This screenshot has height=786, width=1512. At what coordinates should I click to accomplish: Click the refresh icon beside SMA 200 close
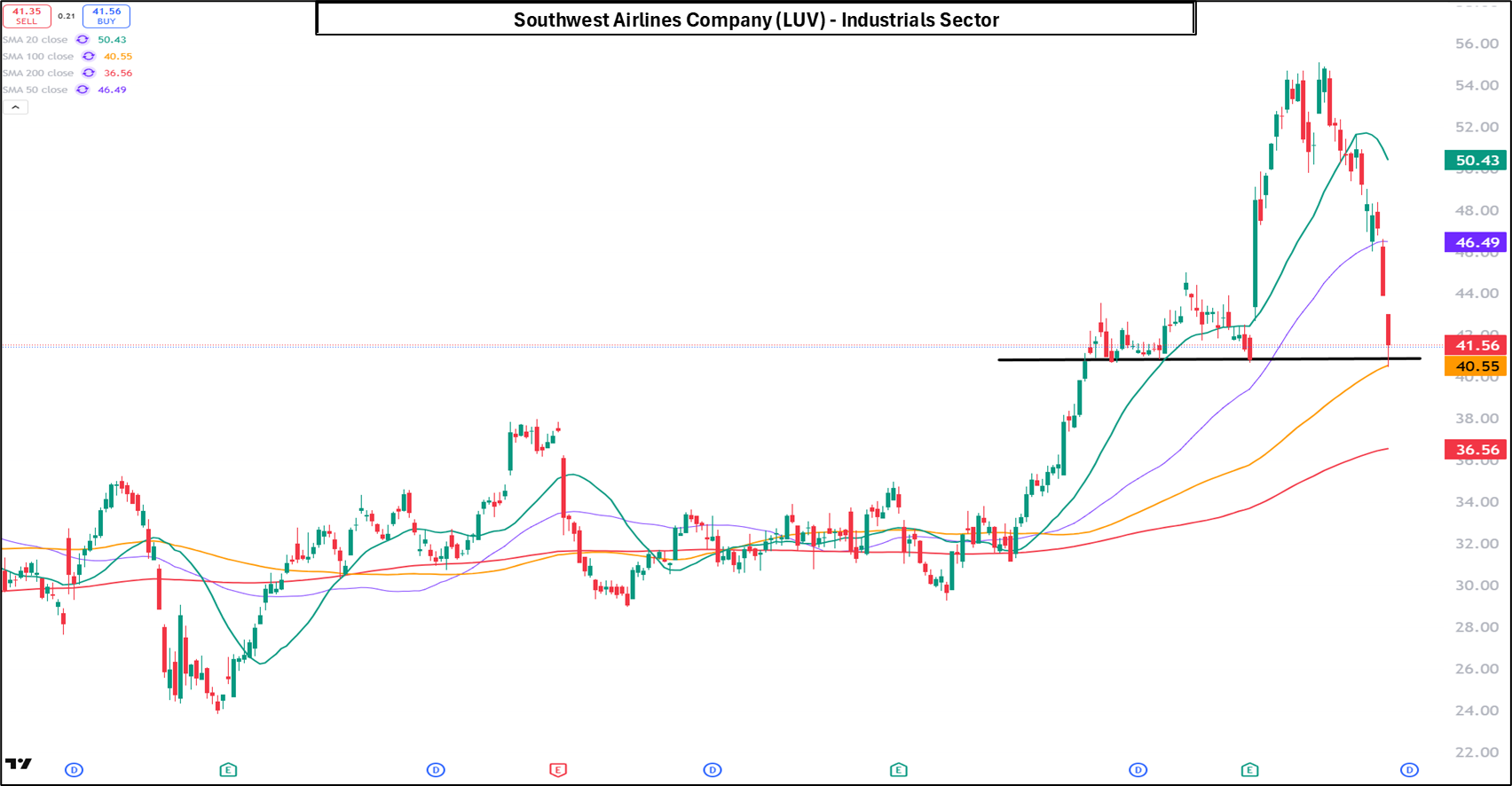click(89, 74)
